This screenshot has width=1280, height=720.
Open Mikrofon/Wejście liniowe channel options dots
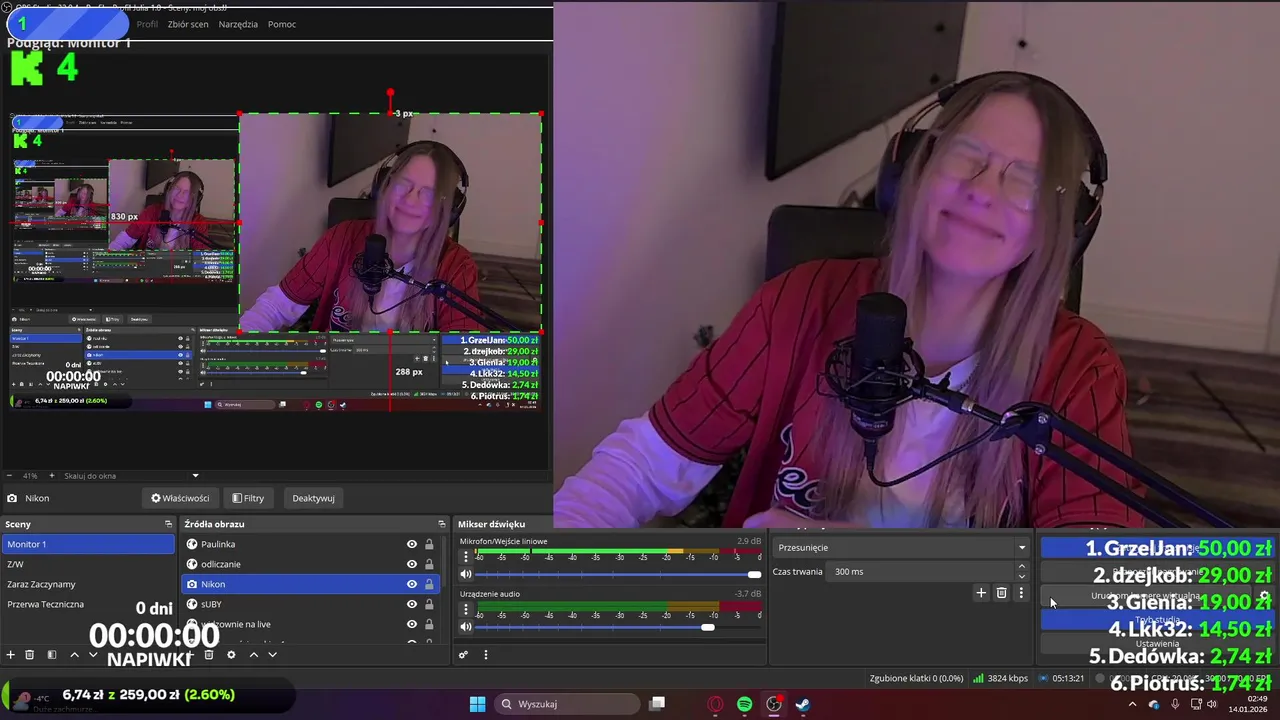coord(465,557)
